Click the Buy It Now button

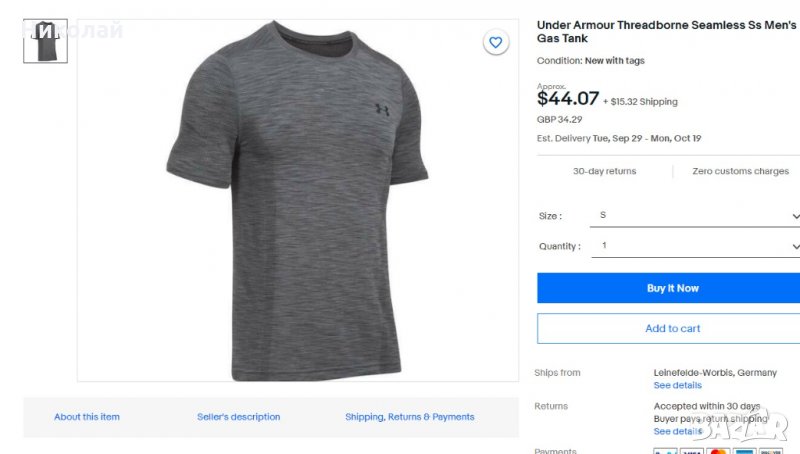[x=672, y=288]
